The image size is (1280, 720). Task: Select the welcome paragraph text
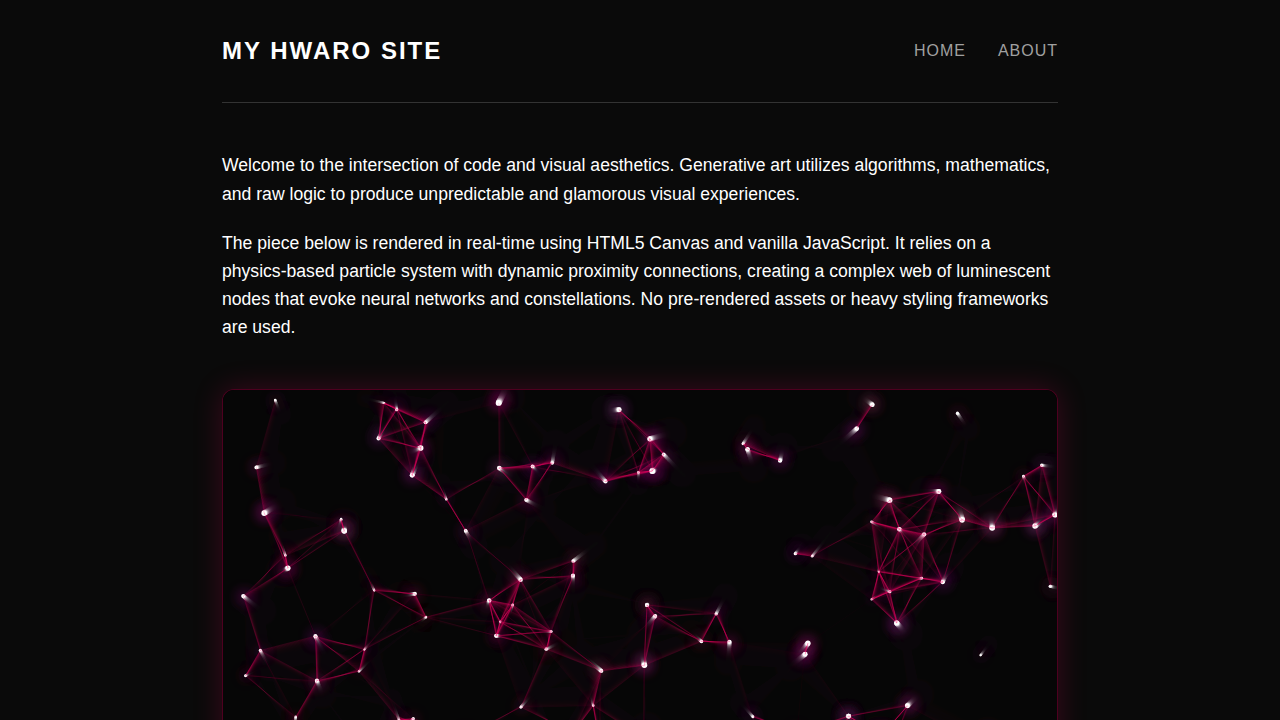(x=635, y=179)
